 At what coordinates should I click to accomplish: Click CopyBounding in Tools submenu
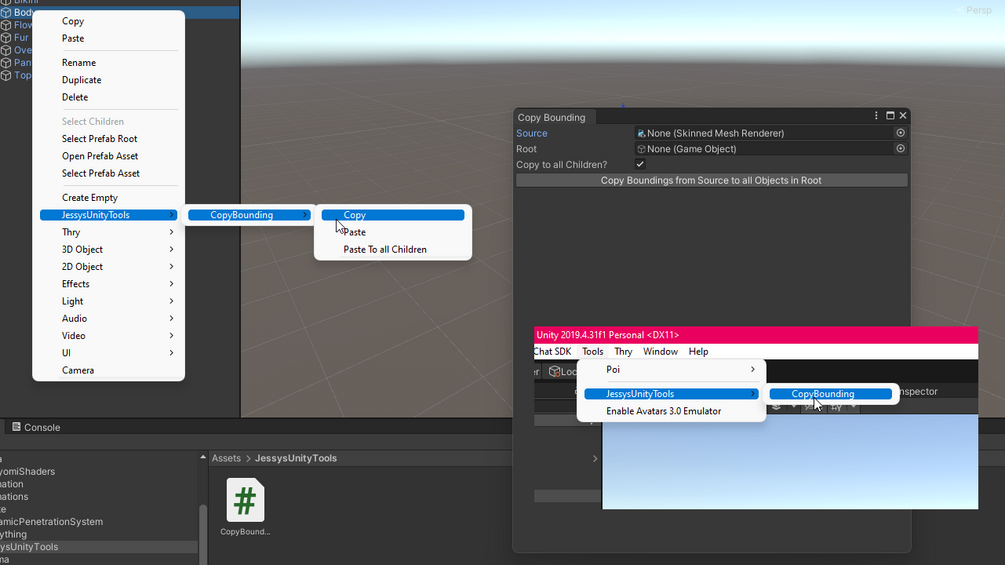coord(831,394)
